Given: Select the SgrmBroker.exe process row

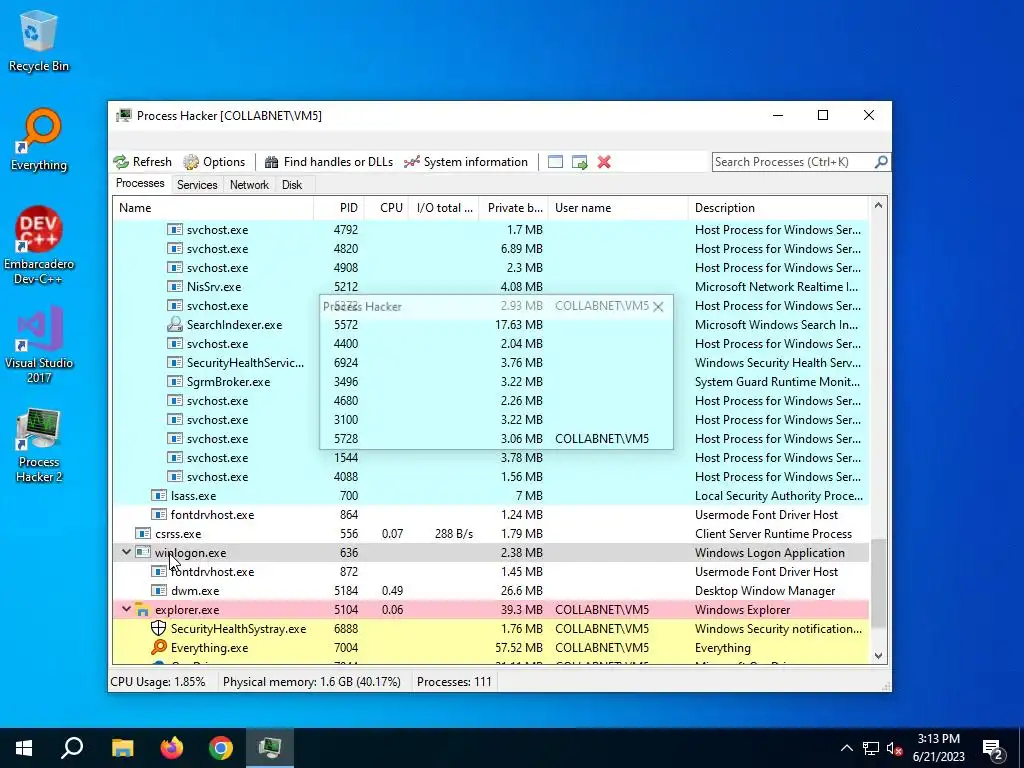Looking at the screenshot, I should (x=490, y=381).
